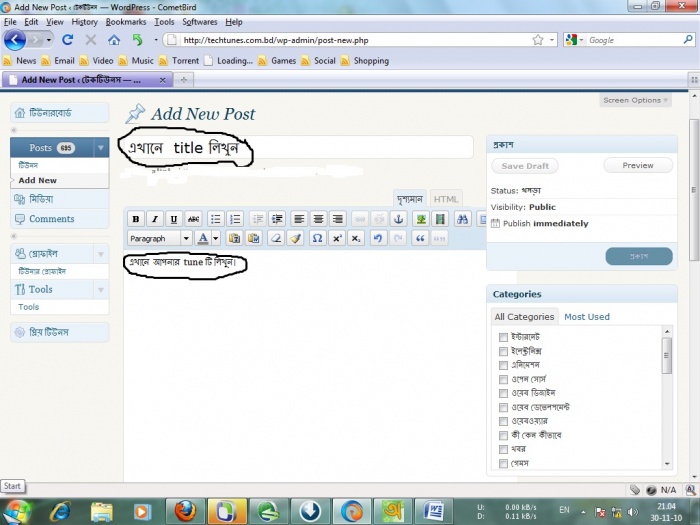Collapse the Posts menu arrow
This screenshot has width=700, height=525.
[101, 148]
